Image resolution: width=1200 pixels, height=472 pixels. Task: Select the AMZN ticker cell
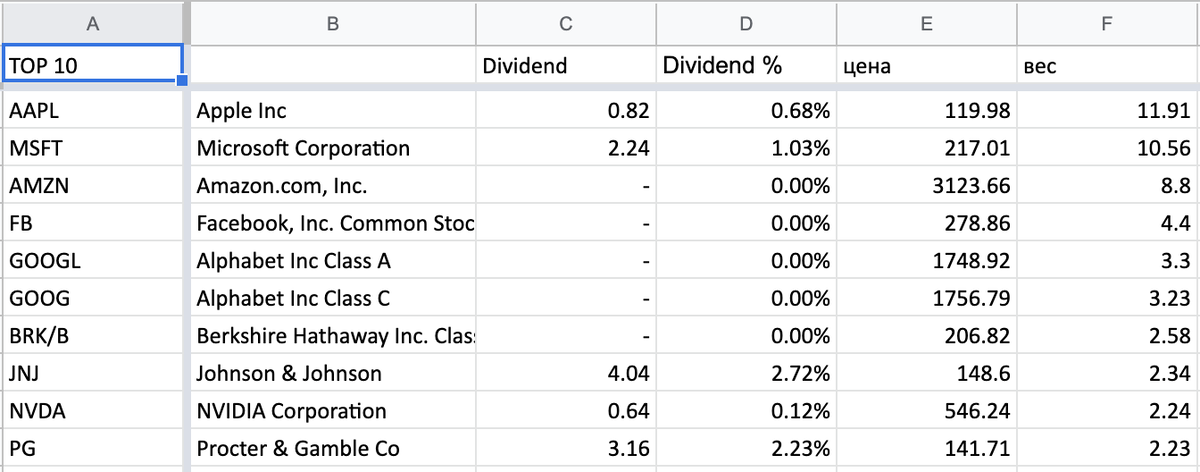coord(92,186)
